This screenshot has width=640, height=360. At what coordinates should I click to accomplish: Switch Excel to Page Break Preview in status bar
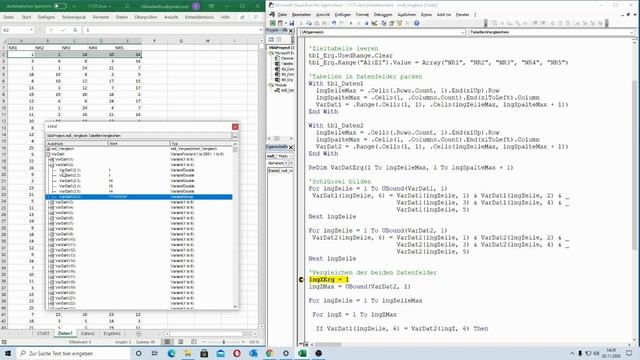coord(194,342)
